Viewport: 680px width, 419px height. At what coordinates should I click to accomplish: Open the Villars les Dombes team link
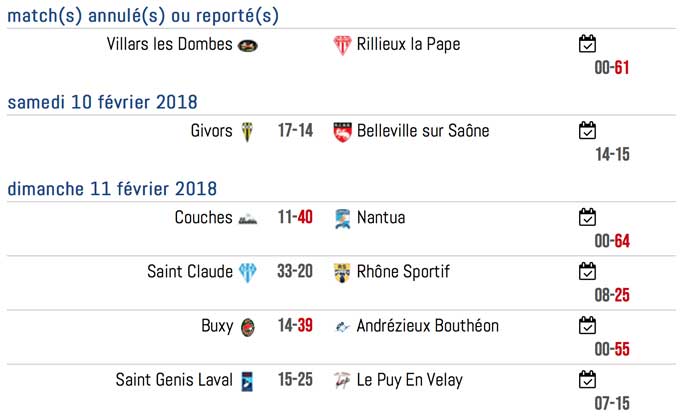coord(170,44)
